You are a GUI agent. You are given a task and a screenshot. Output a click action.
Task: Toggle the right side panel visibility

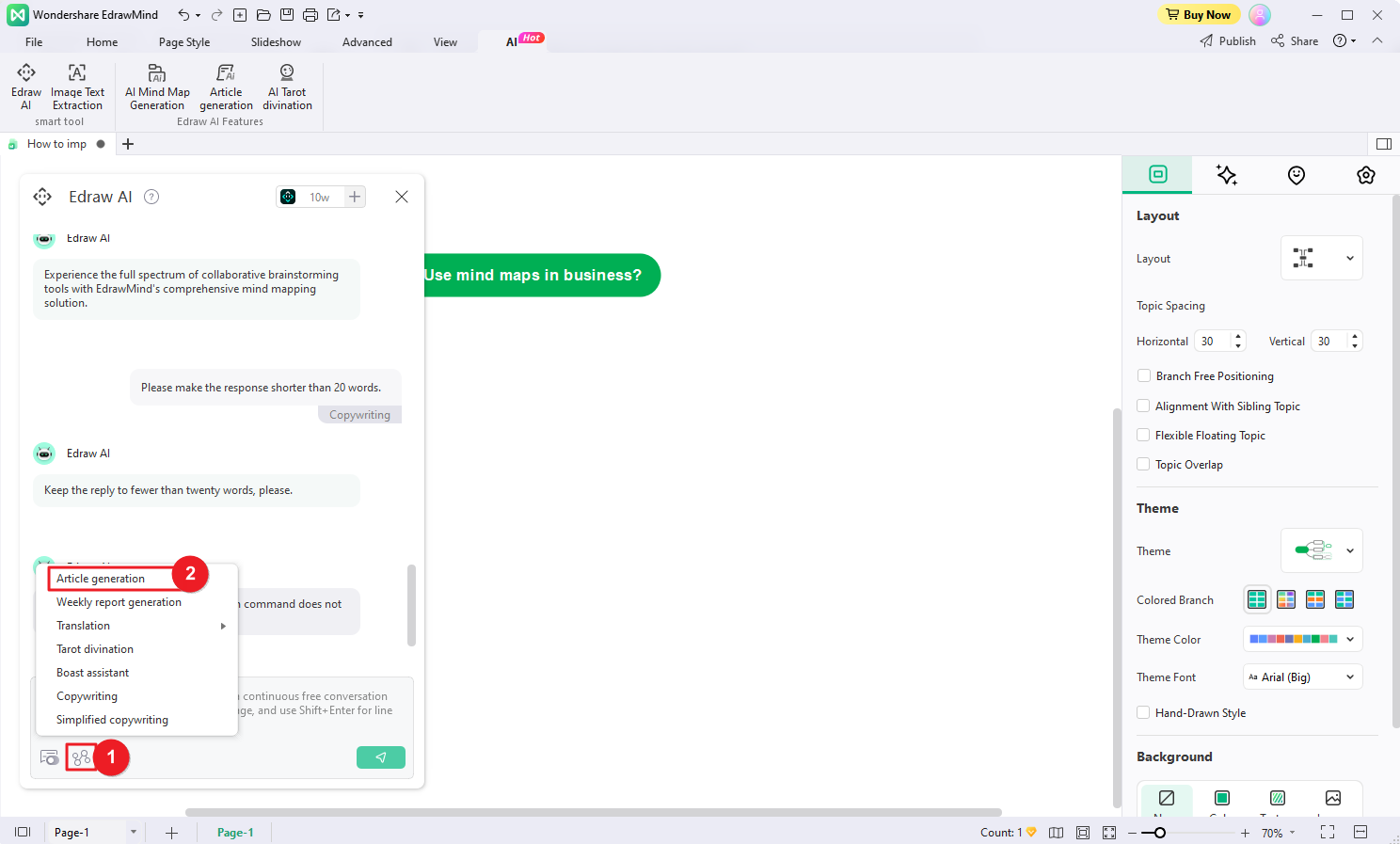(x=1383, y=144)
